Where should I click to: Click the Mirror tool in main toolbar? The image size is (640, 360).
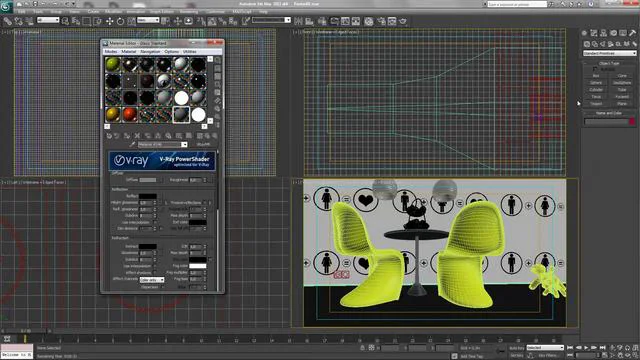pos(298,21)
